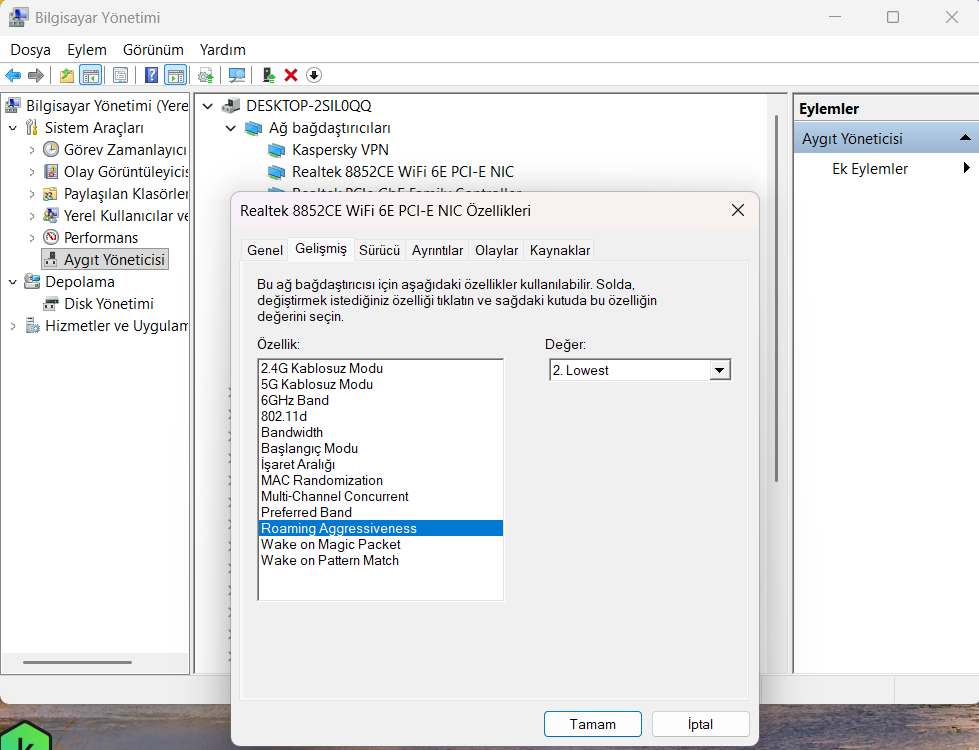Open the Ek Eylemler submenu arrow
The image size is (979, 750).
click(x=967, y=167)
